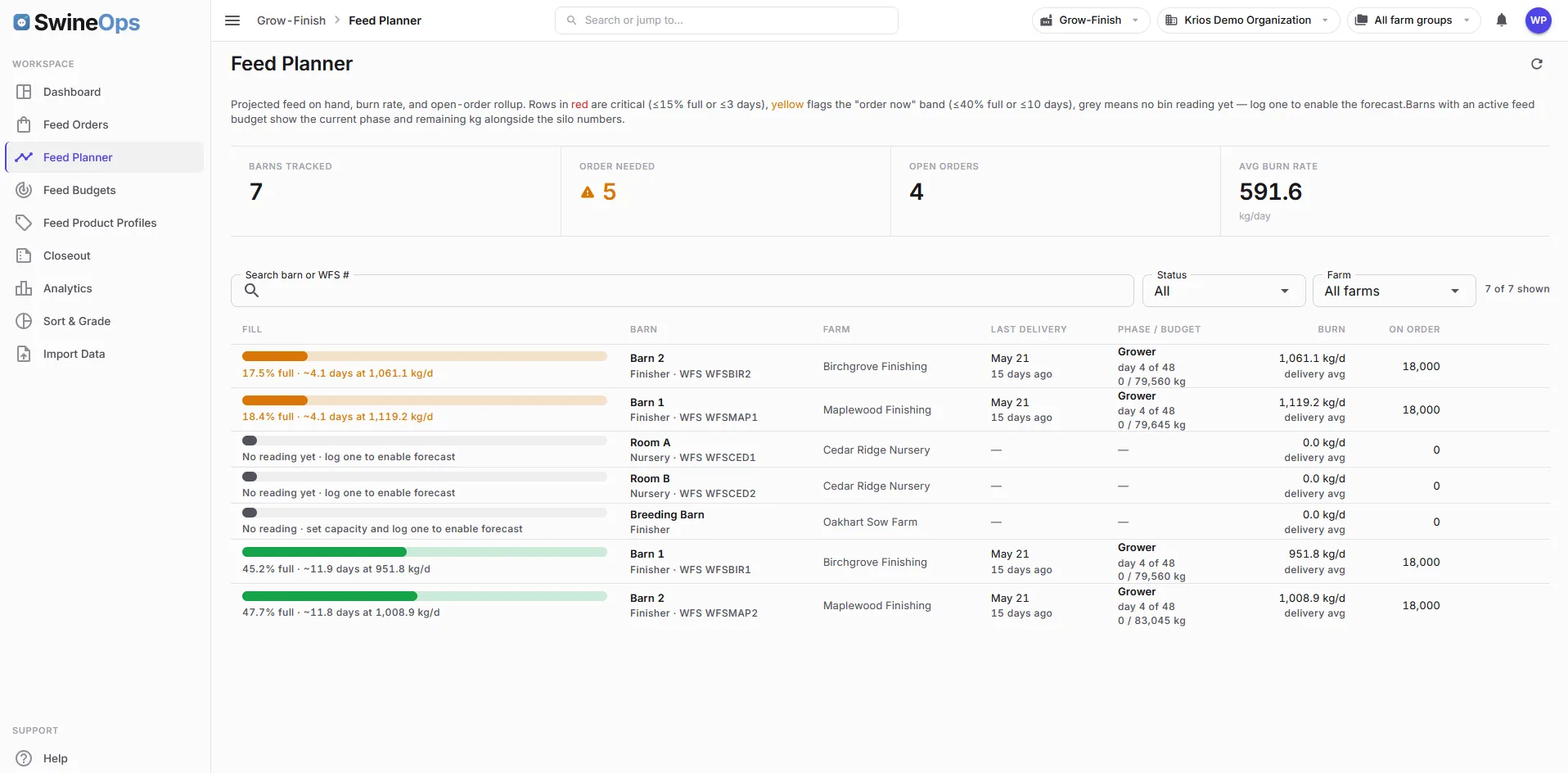Image resolution: width=1568 pixels, height=773 pixels.
Task: Click the Birchgrove Barn 2 fill bar
Action: (424, 356)
